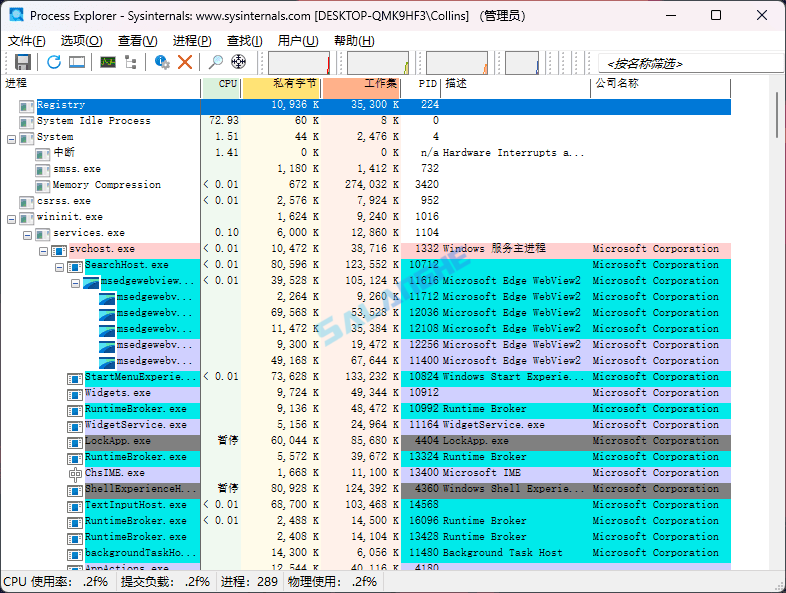Image resolution: width=786 pixels, height=593 pixels.
Task: Click RuntimeBroker icon for PID 10992
Action: tap(75, 411)
